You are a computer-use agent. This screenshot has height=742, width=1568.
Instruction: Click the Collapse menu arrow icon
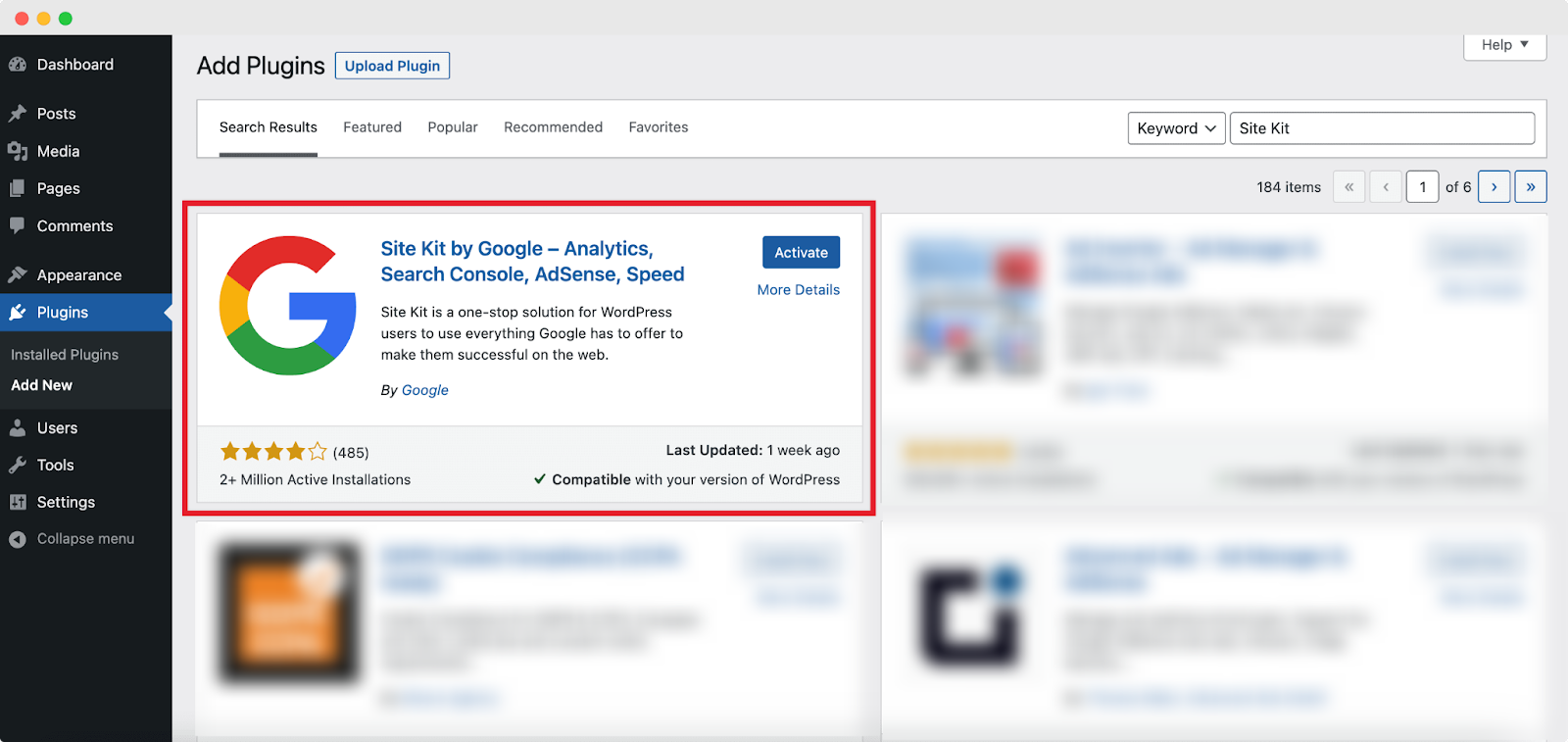click(18, 539)
